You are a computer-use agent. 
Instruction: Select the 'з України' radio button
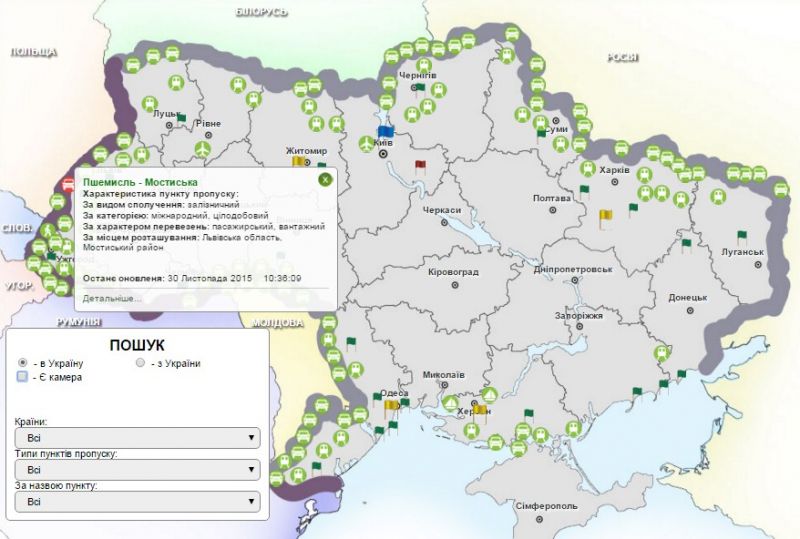click(141, 362)
